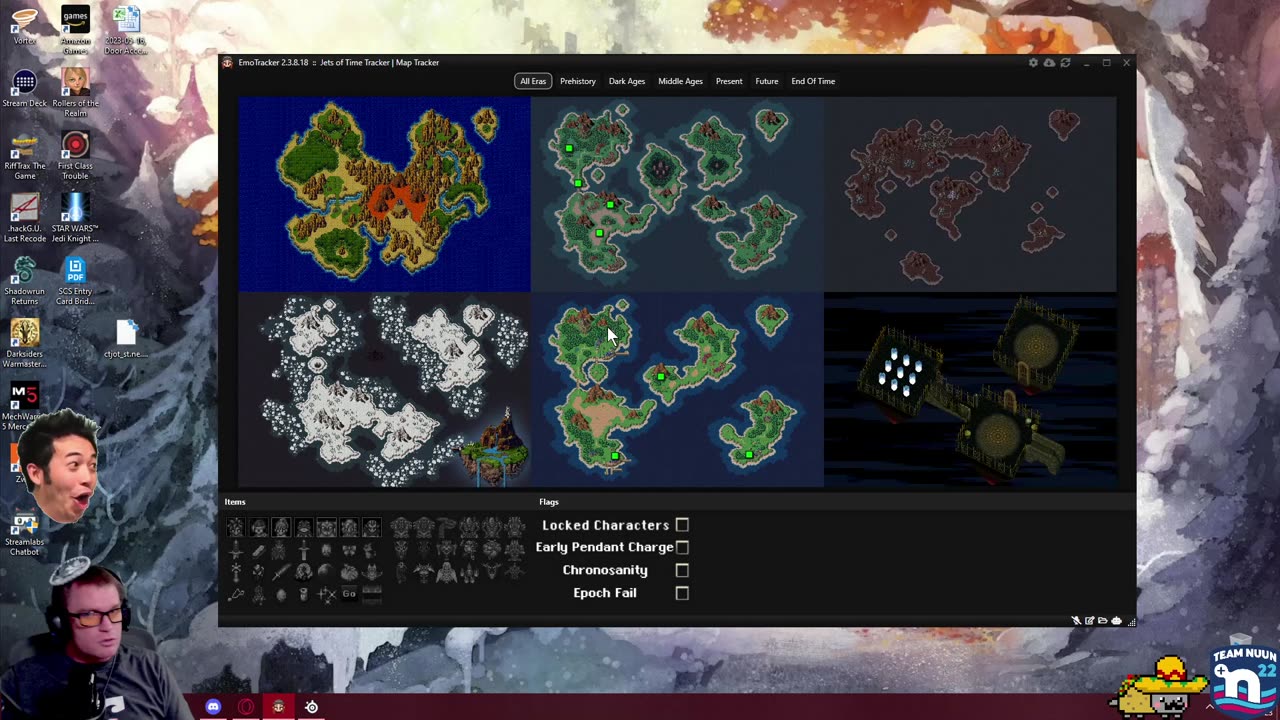Enable the Early Pendant Charge checkbox
The image size is (1280, 720).
682,547
